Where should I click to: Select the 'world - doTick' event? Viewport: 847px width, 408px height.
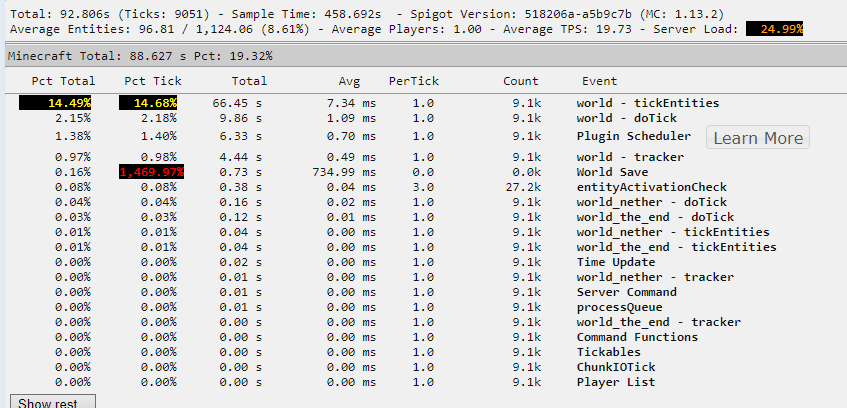(627, 118)
